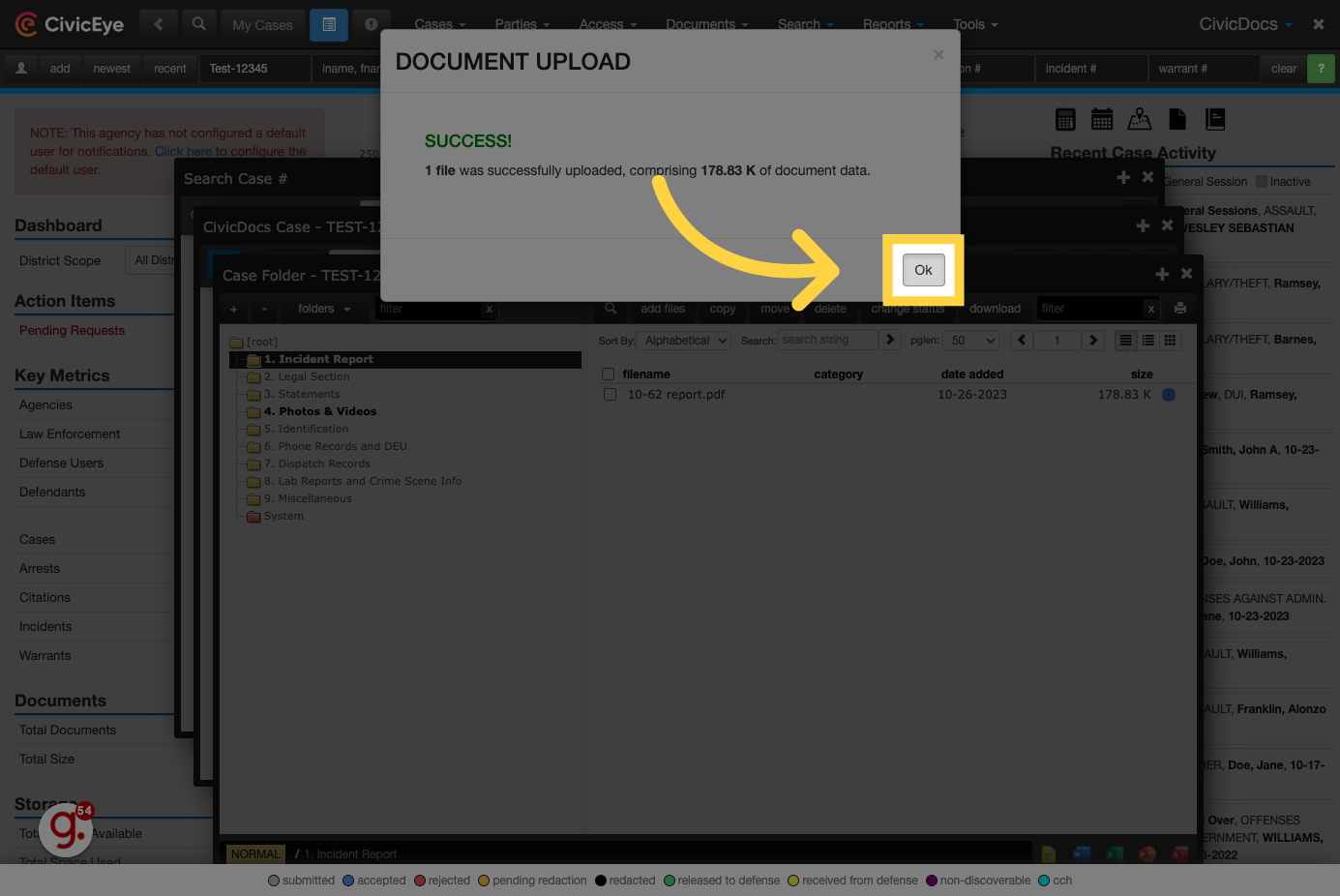This screenshot has height=896, width=1340.
Task: Click the blue status dot for 10-62 report.pdf
Action: 1169,395
